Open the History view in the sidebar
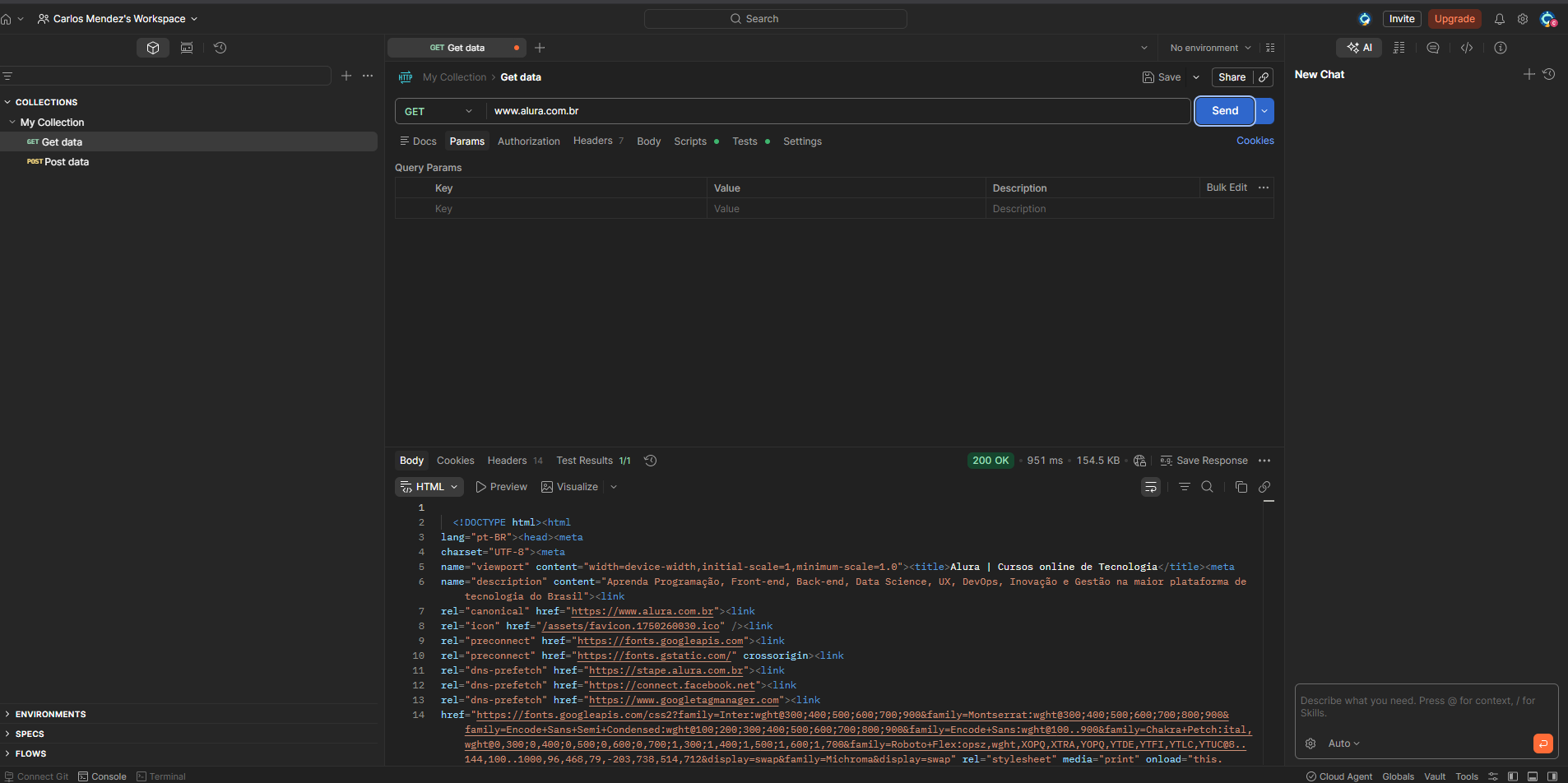This screenshot has width=1568, height=783. [x=220, y=48]
